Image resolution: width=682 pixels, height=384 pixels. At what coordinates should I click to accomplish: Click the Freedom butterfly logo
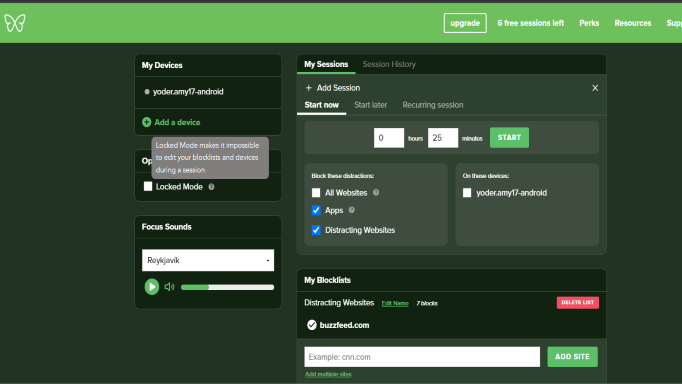click(15, 23)
